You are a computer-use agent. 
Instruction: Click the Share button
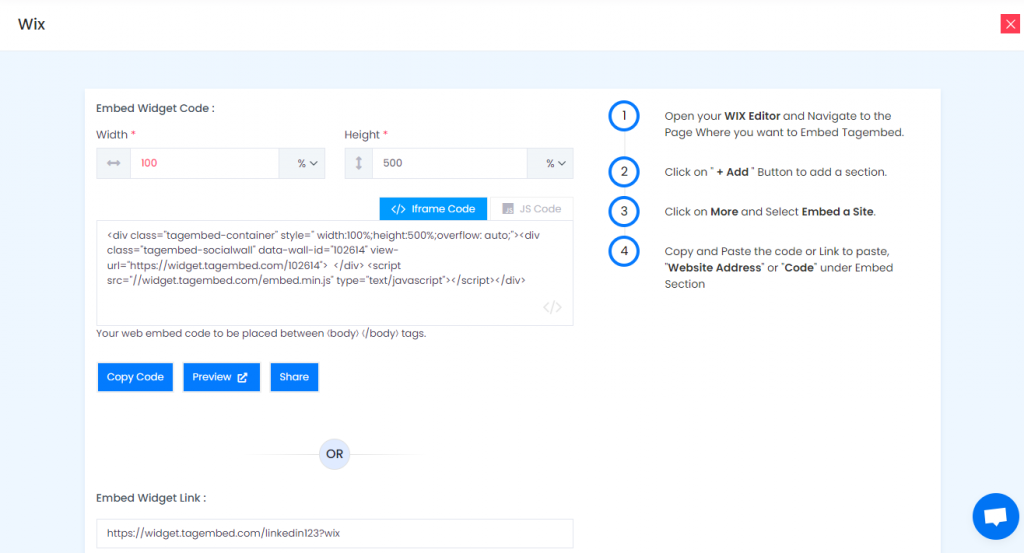coord(294,377)
